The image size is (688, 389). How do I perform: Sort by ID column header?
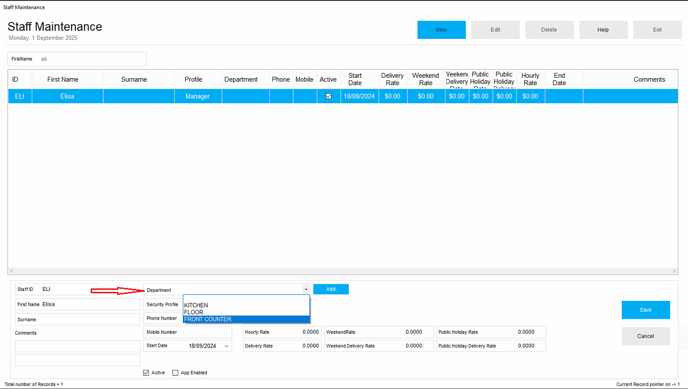tap(20, 79)
